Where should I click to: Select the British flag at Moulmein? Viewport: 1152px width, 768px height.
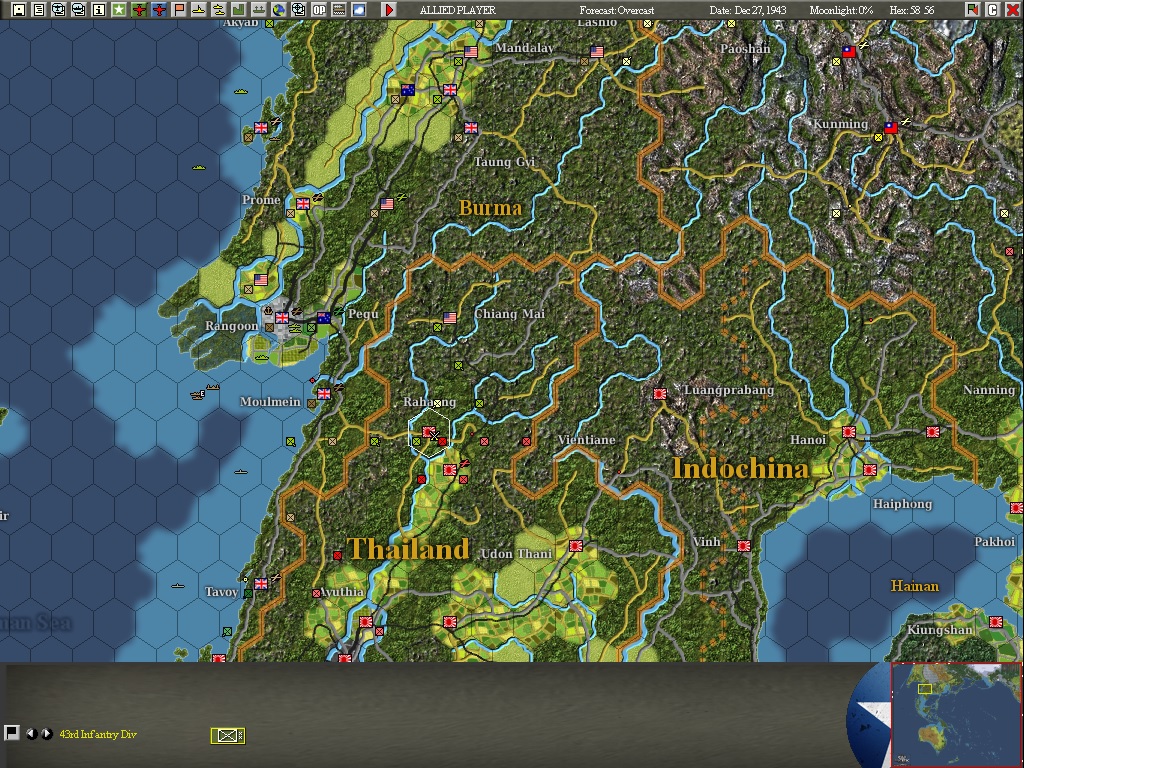[x=323, y=394]
